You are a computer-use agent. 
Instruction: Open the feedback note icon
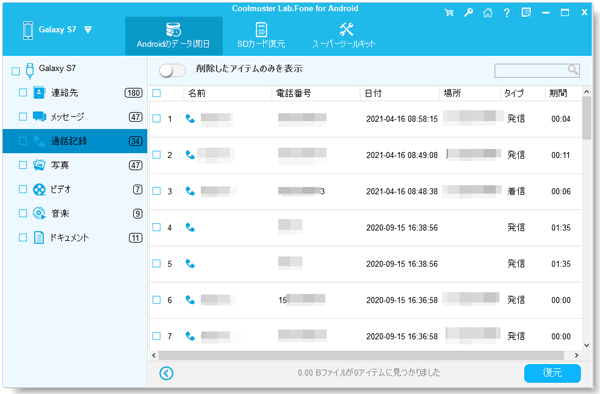click(x=526, y=13)
